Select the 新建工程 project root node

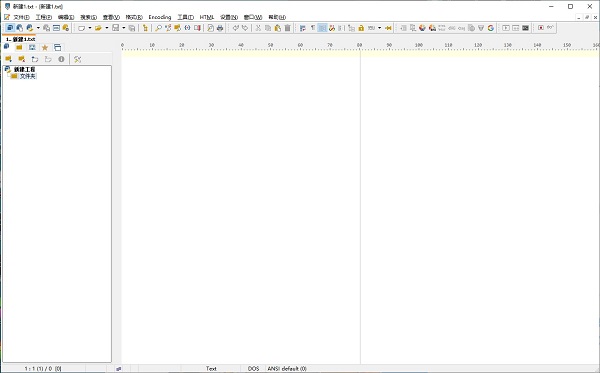(x=24, y=69)
